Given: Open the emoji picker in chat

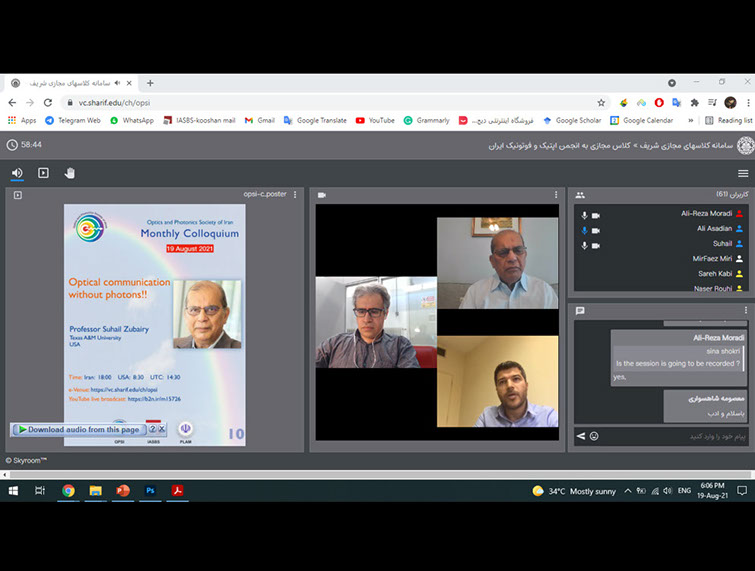Looking at the screenshot, I should (594, 436).
